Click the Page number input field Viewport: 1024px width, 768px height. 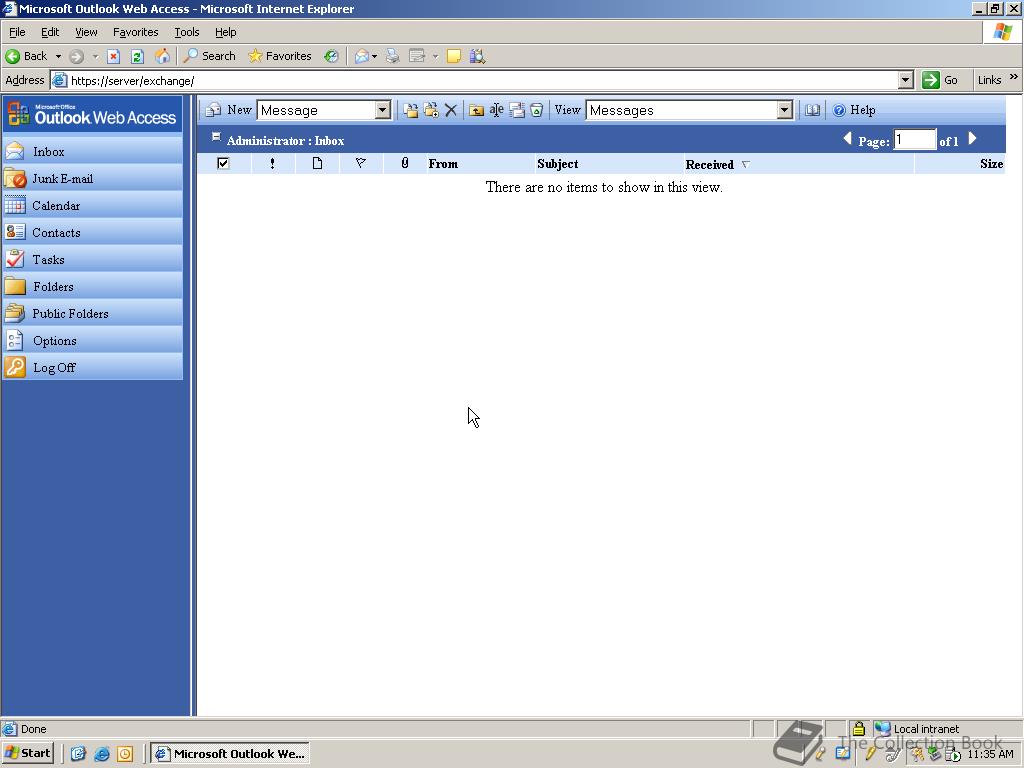pyautogui.click(x=915, y=140)
